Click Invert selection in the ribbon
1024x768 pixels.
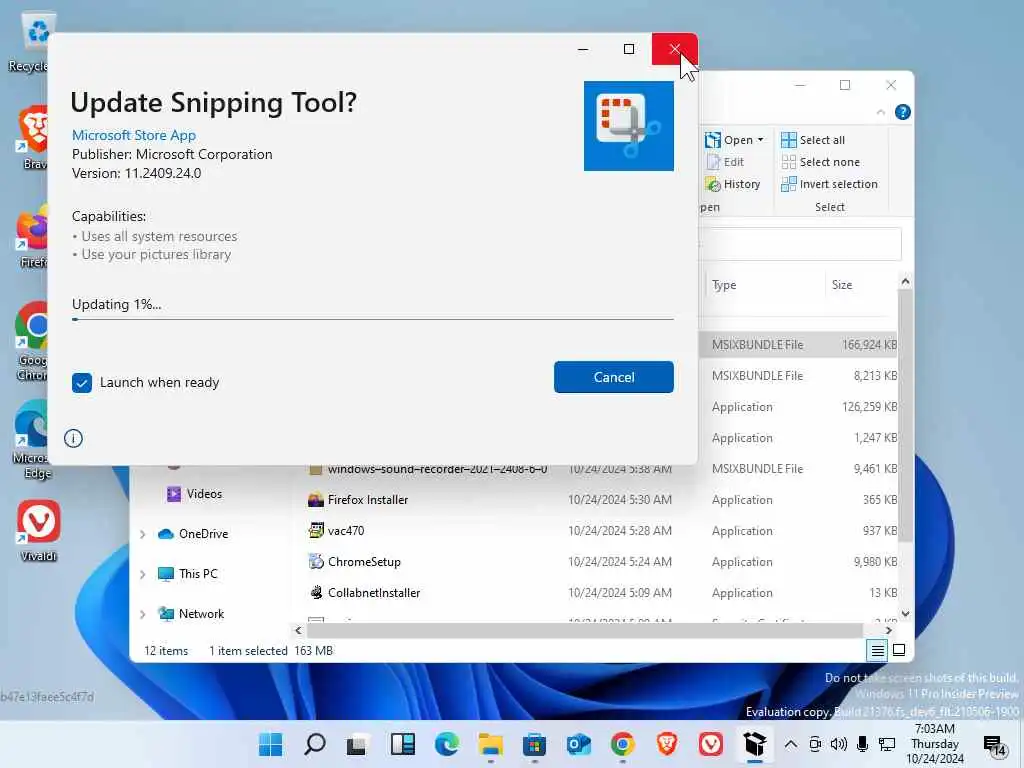(829, 184)
